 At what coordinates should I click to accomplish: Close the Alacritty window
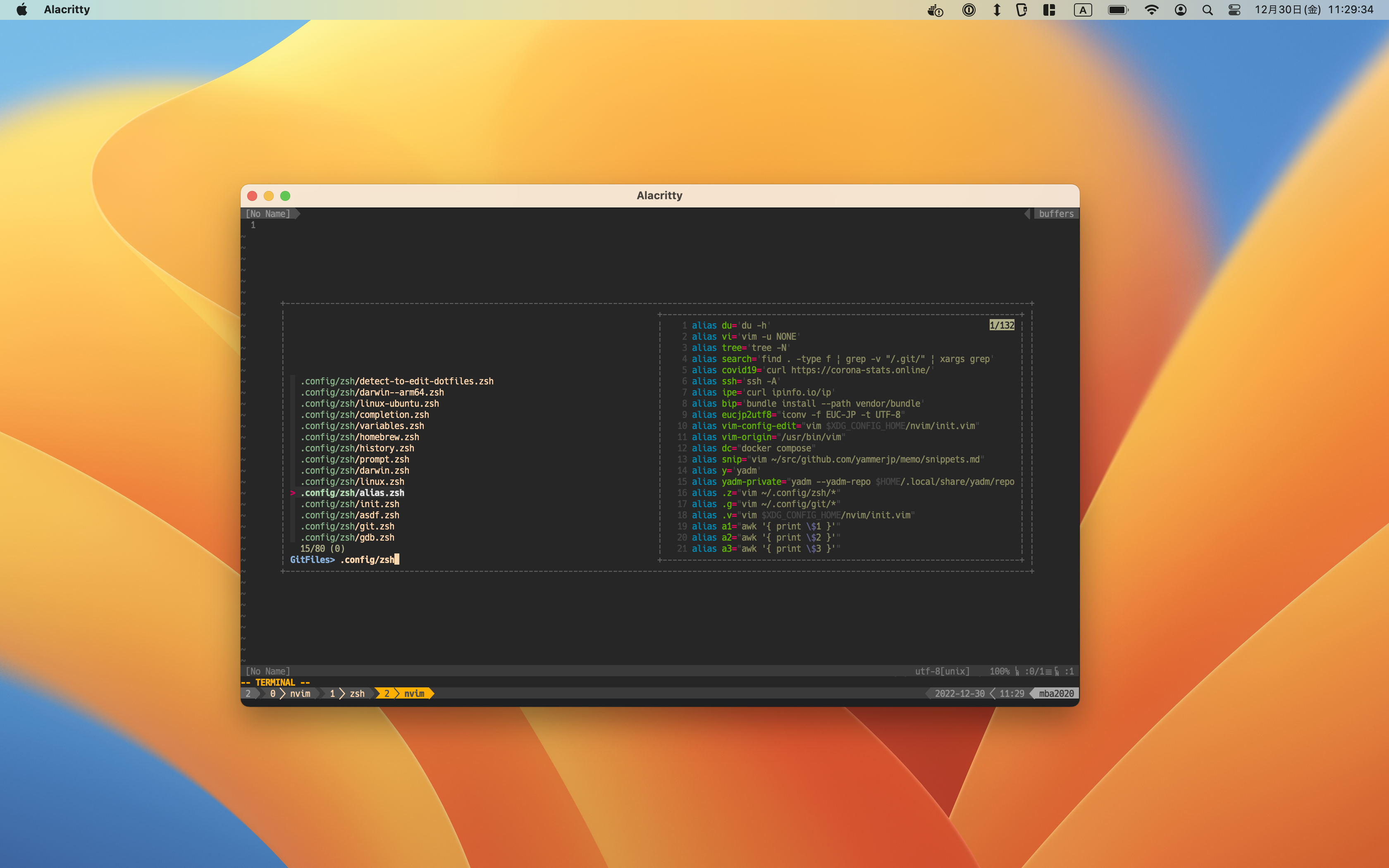coord(252,196)
